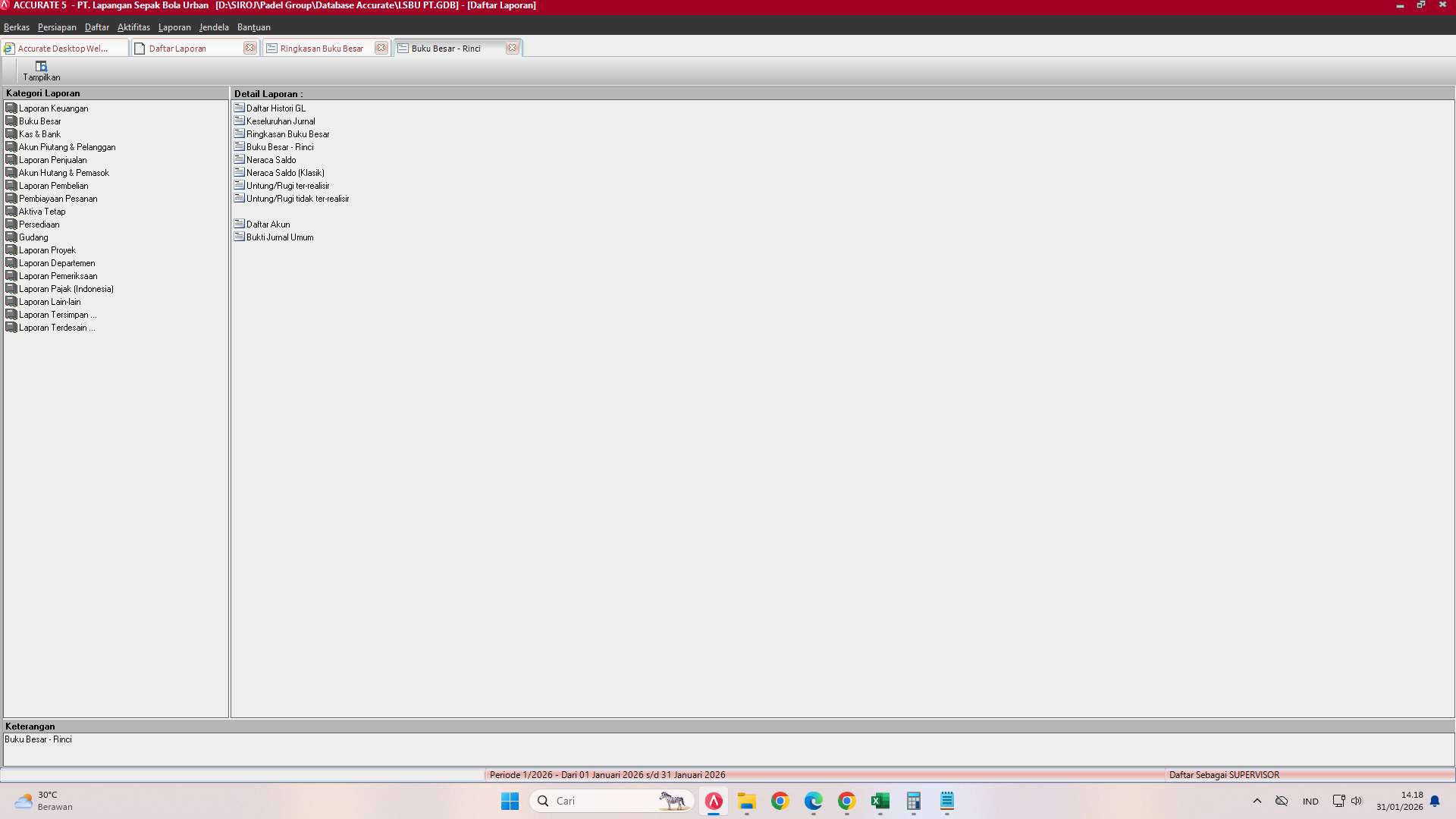
Task: Open the volume control in the system tray
Action: coord(1357,801)
